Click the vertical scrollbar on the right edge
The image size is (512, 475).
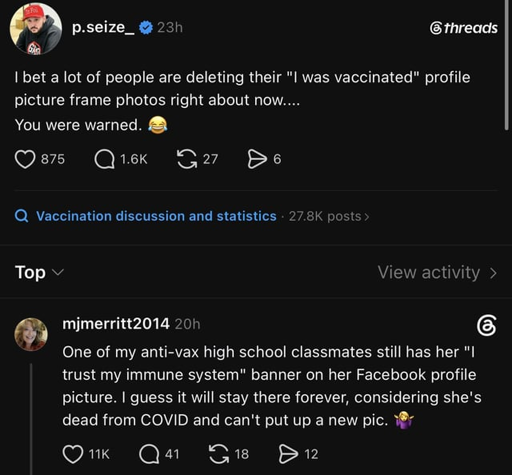click(507, 65)
